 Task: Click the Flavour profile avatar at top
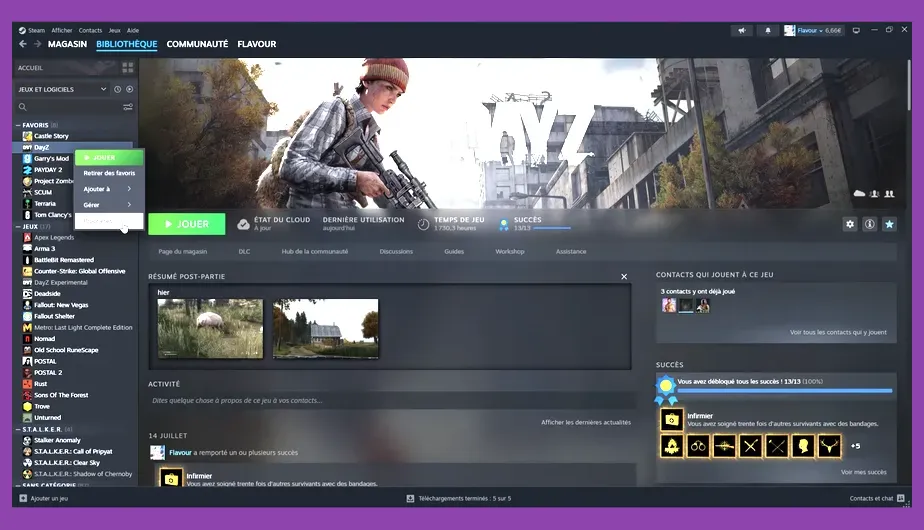[x=790, y=31]
